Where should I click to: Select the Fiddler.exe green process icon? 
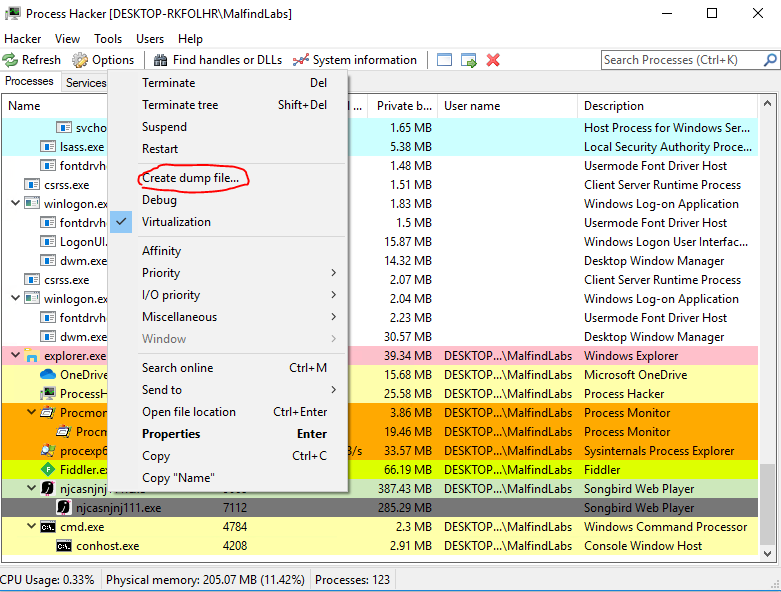[47, 470]
